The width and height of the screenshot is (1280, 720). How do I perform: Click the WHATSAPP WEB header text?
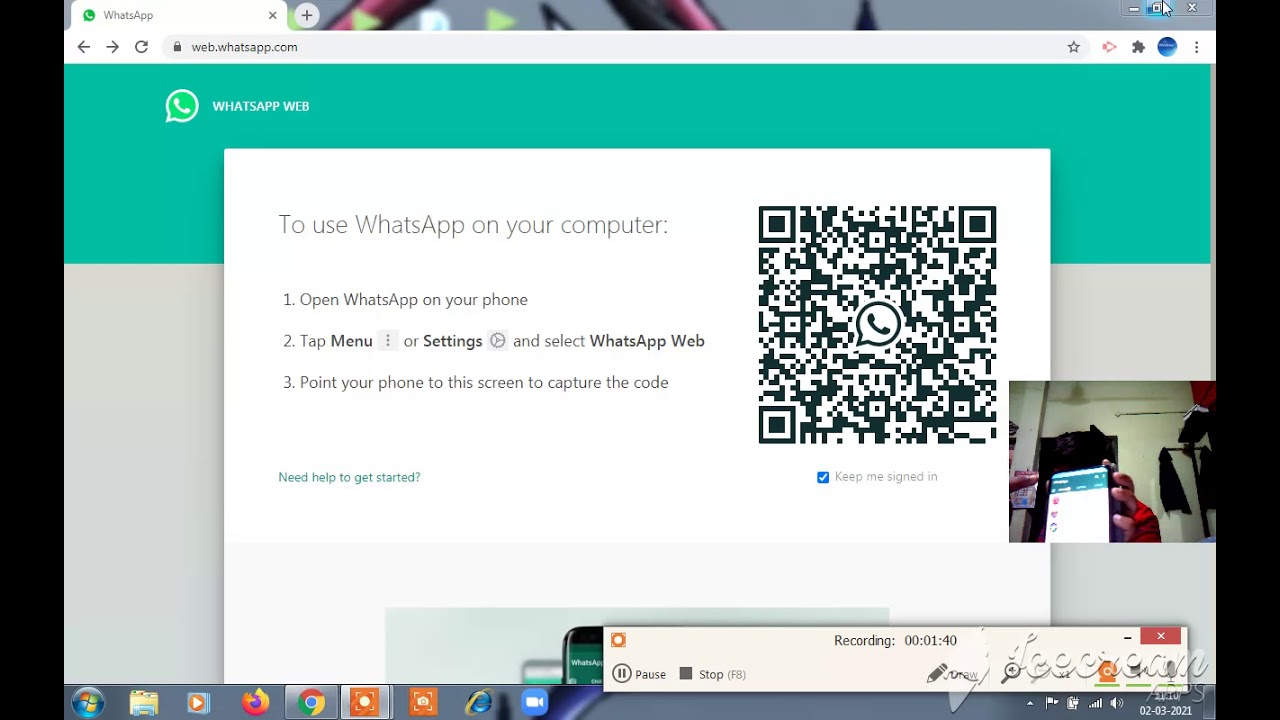pos(260,106)
